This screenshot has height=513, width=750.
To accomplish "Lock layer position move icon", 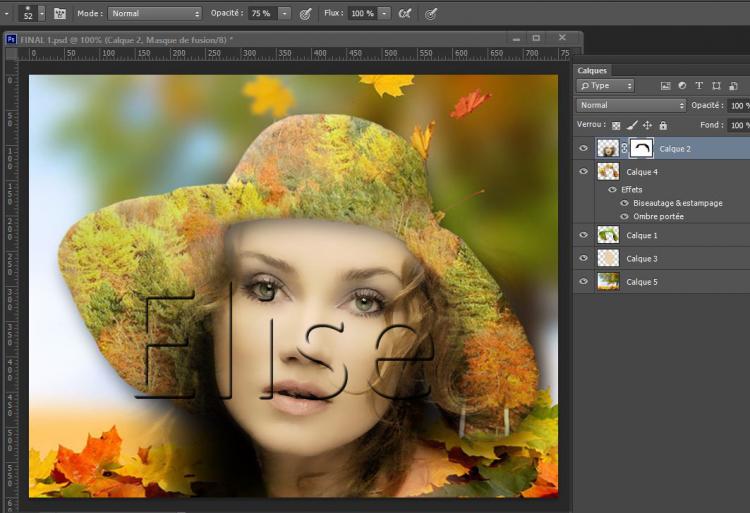I will (x=647, y=125).
